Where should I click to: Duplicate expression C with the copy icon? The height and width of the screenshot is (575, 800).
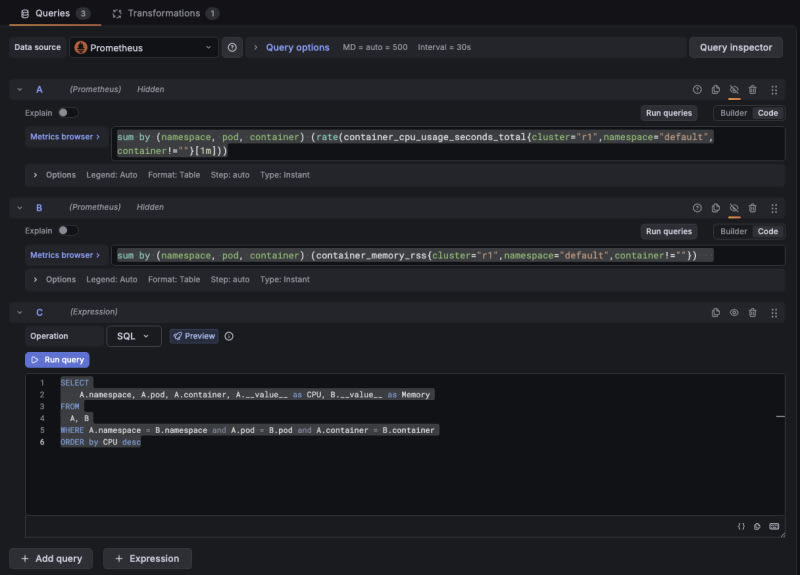715,313
